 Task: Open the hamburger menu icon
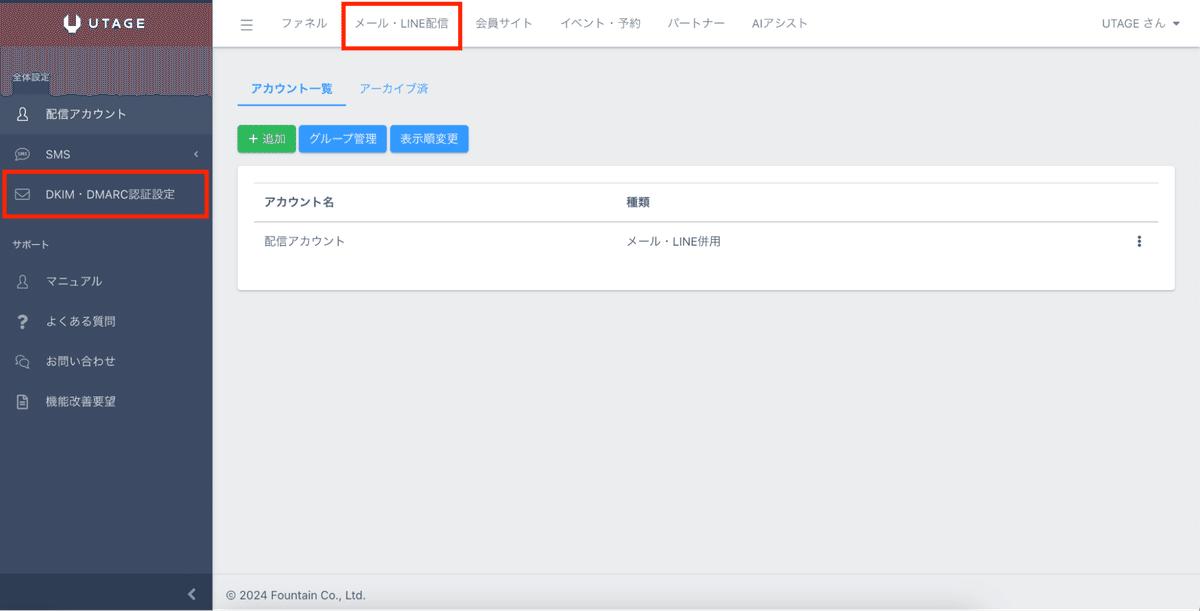coord(246,25)
